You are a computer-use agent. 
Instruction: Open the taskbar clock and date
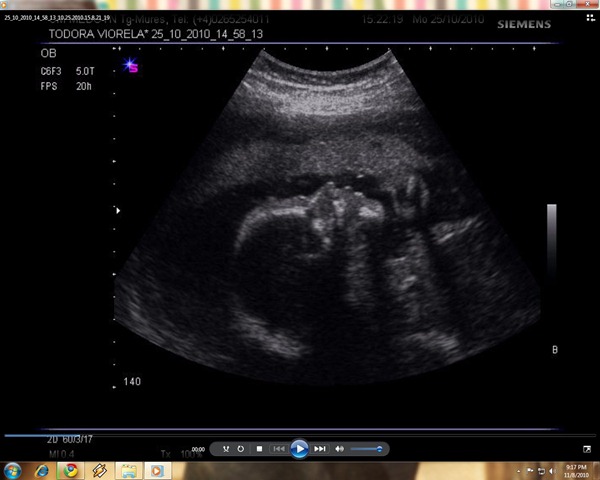(x=576, y=471)
